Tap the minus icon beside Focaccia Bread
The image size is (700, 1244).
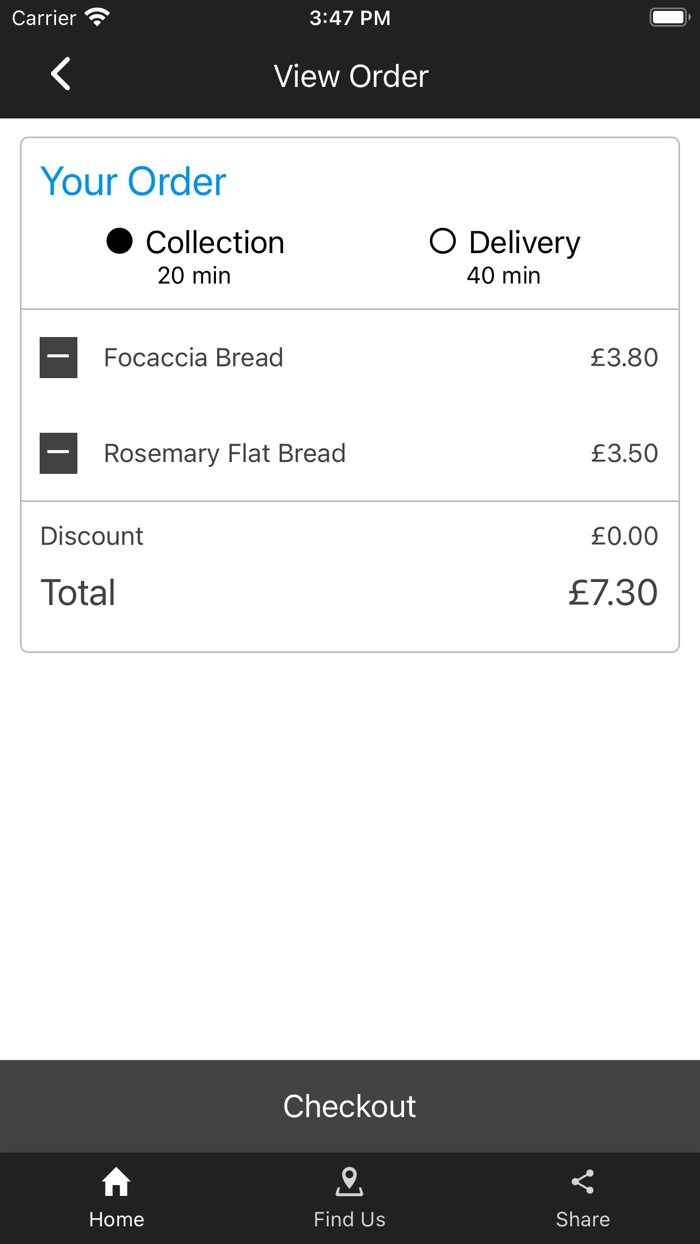click(x=58, y=357)
